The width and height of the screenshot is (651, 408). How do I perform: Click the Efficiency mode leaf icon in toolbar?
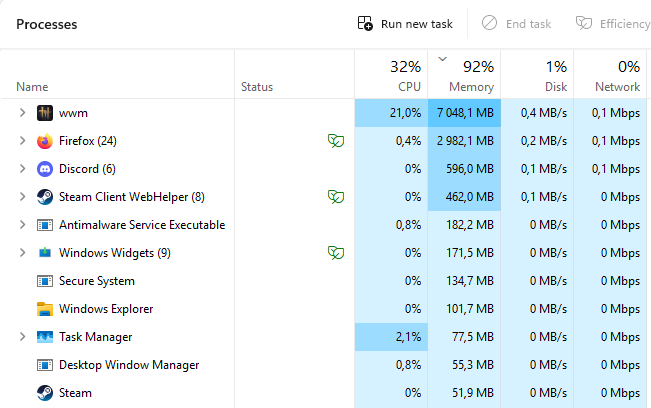coord(584,23)
